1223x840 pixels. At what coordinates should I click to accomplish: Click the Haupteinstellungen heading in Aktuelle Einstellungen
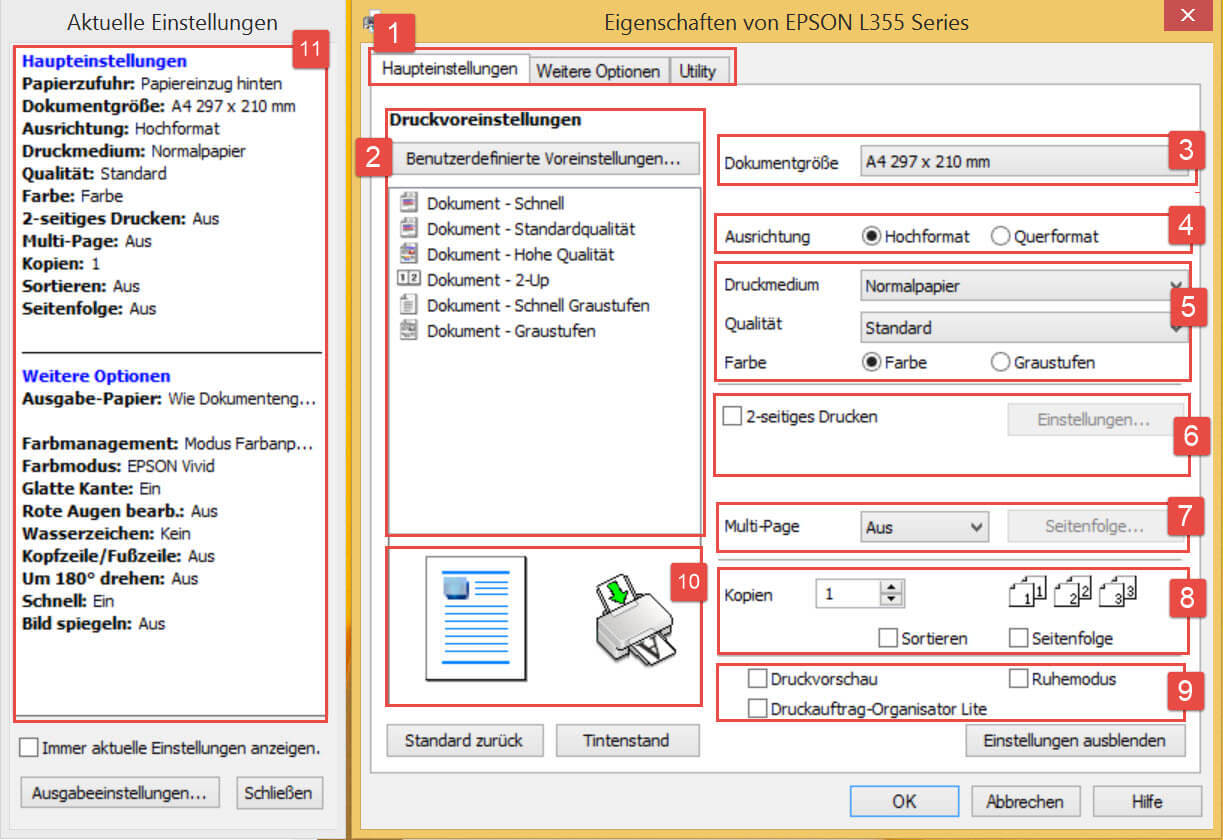(x=104, y=61)
